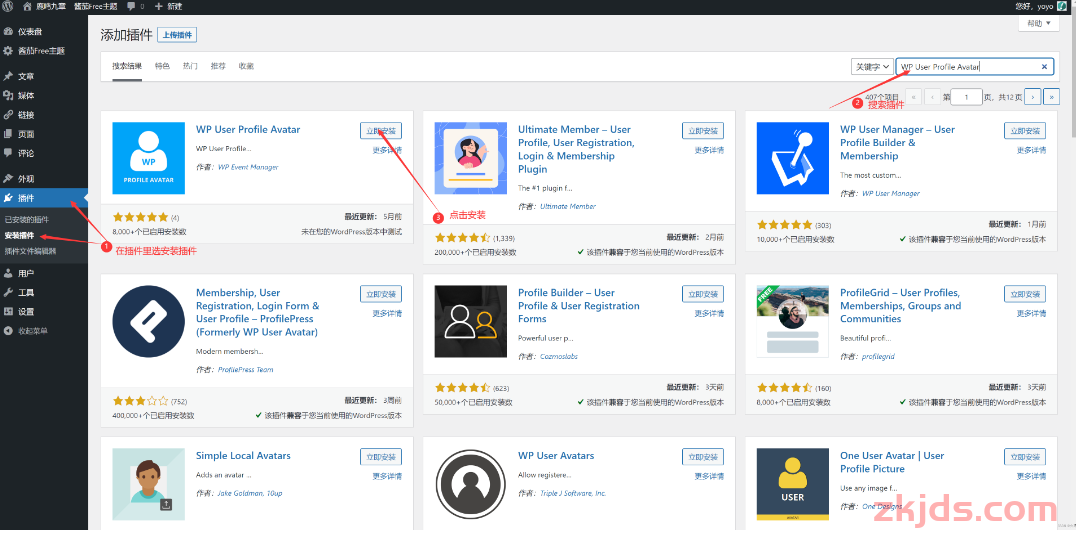This screenshot has height=541, width=1076.
Task: Install Simple Local Avatars with 立即安装
Action: [381, 457]
